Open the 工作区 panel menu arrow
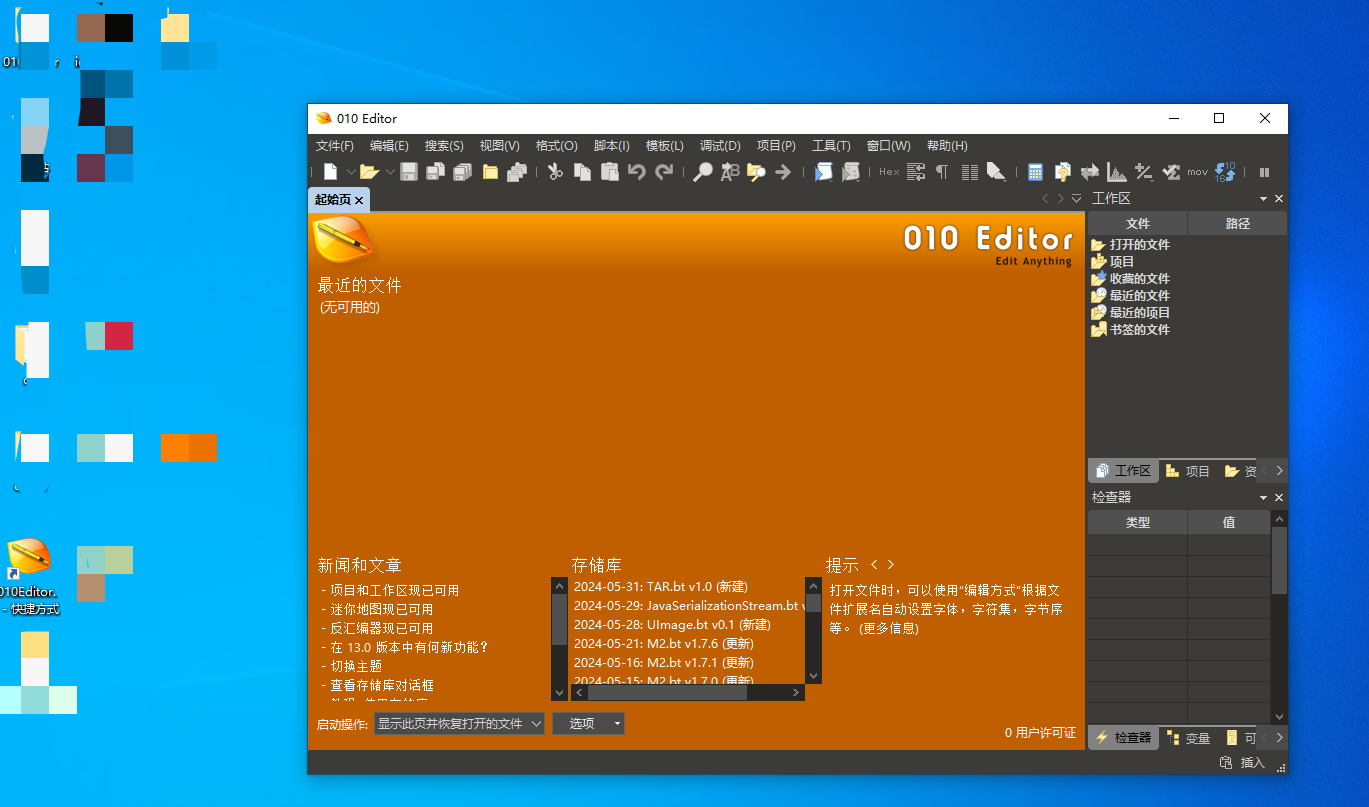Image resolution: width=1369 pixels, height=807 pixels. point(1263,199)
